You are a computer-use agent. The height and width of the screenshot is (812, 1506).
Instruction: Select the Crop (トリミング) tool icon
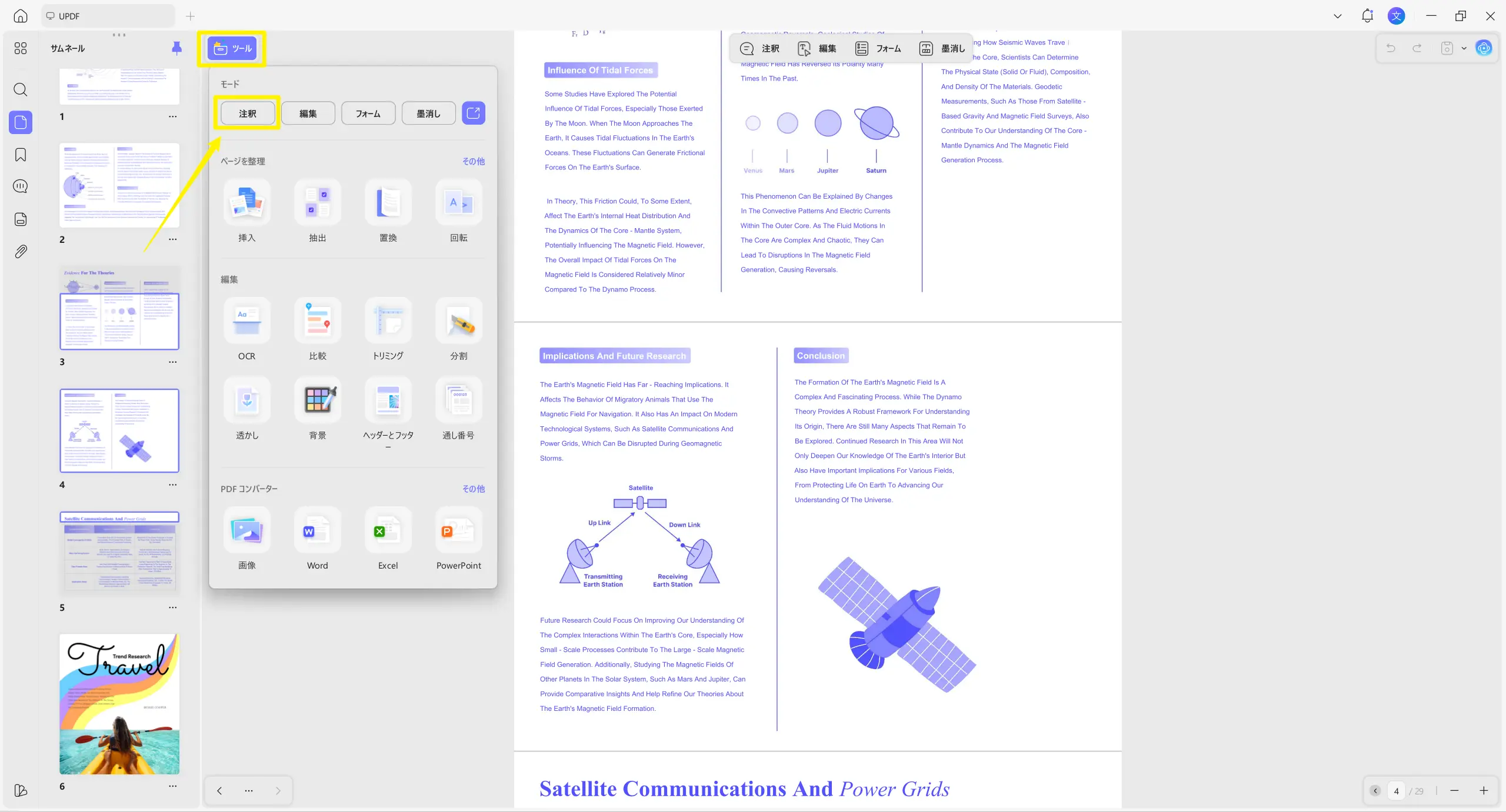(x=388, y=321)
